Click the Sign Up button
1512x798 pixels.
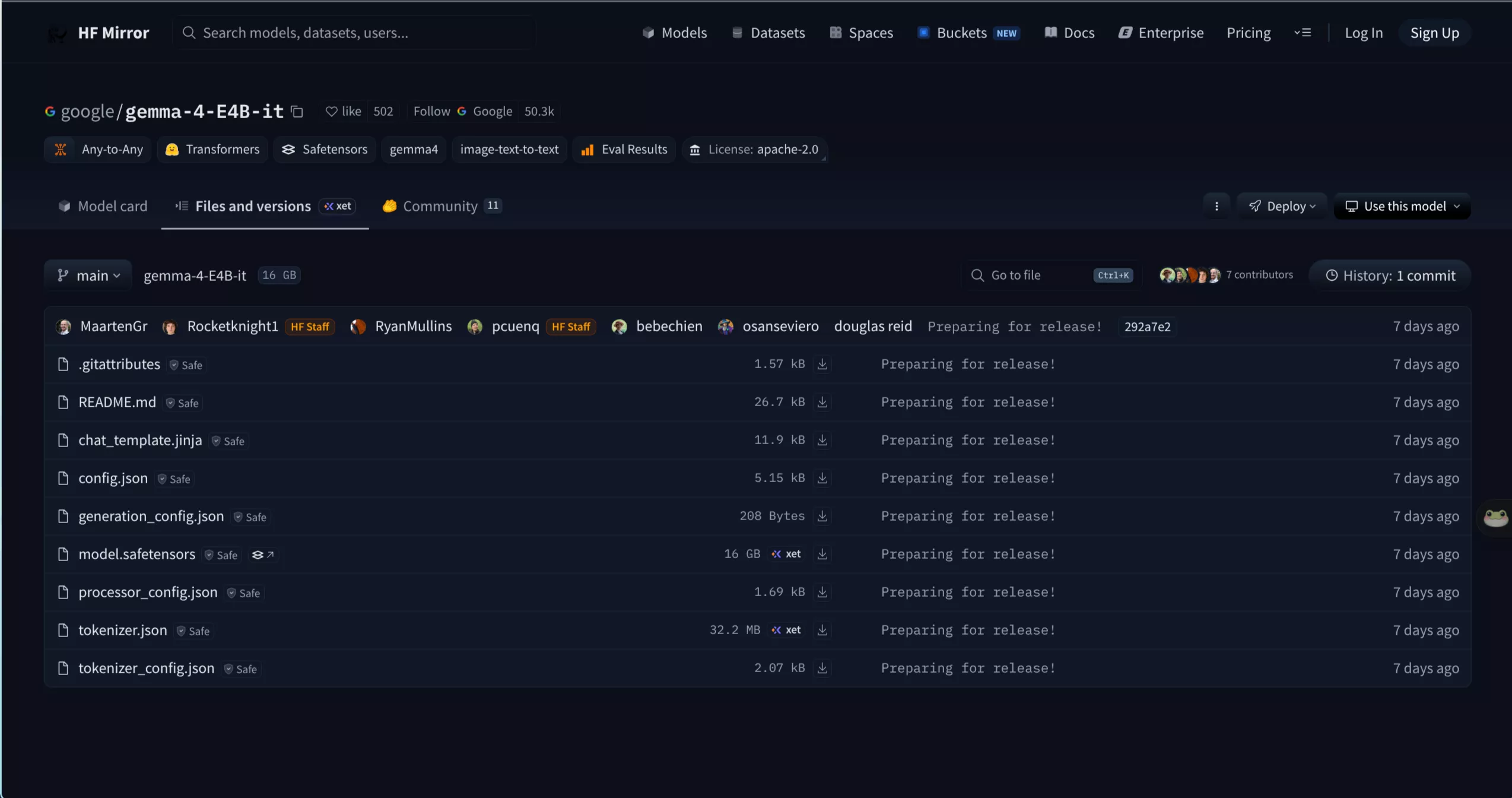tap(1434, 33)
